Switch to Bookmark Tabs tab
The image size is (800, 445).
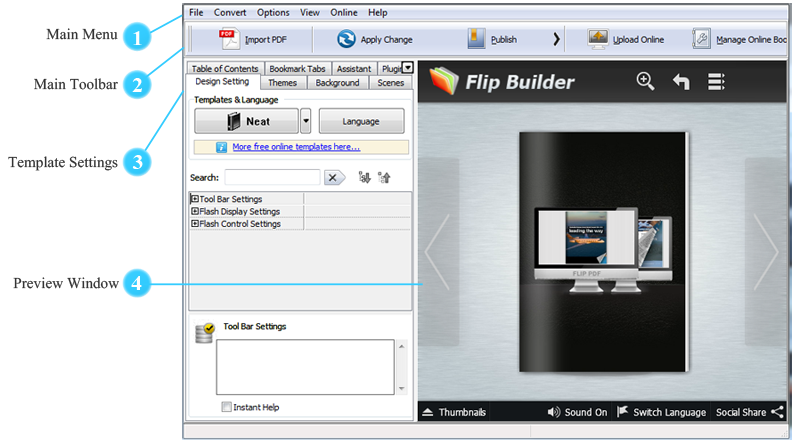click(x=297, y=68)
